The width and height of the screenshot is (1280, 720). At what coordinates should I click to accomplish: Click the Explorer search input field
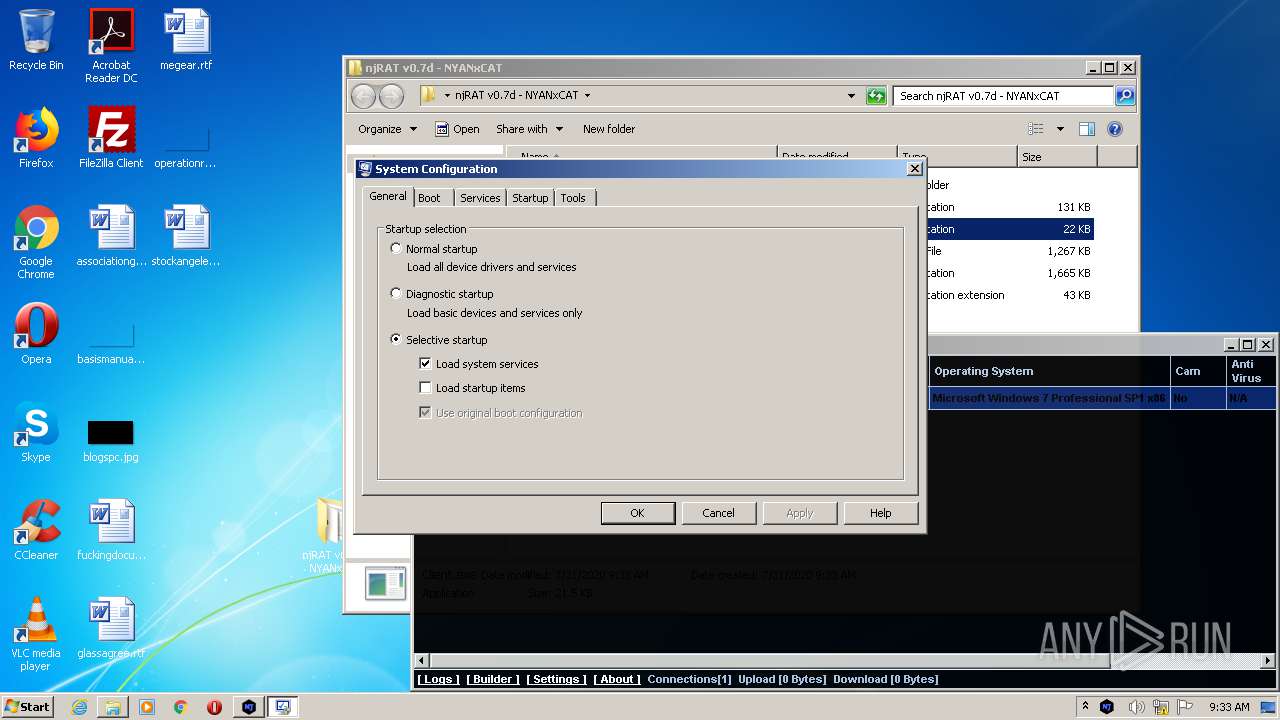coord(1004,96)
